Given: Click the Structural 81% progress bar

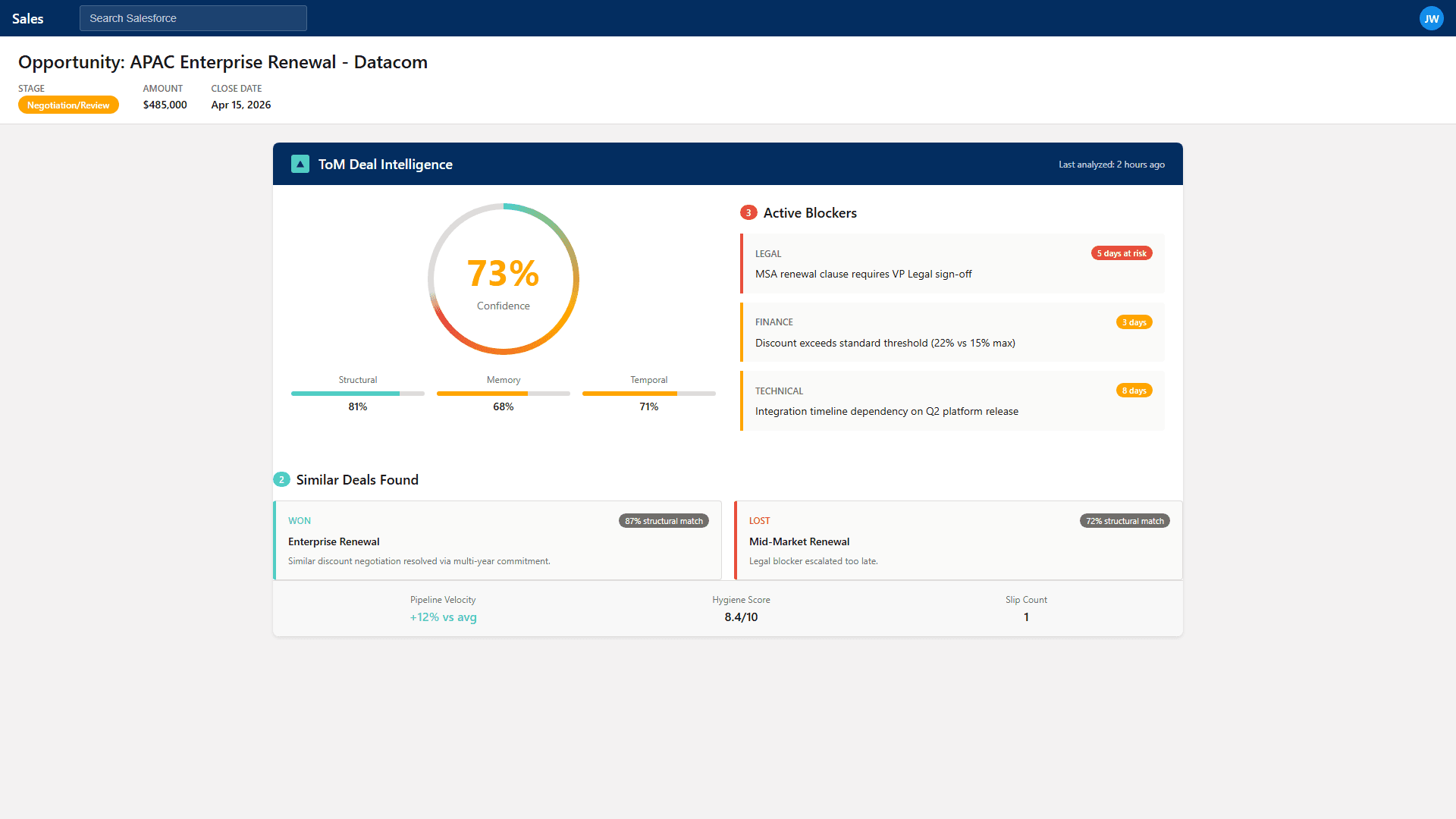Looking at the screenshot, I should 357,394.
